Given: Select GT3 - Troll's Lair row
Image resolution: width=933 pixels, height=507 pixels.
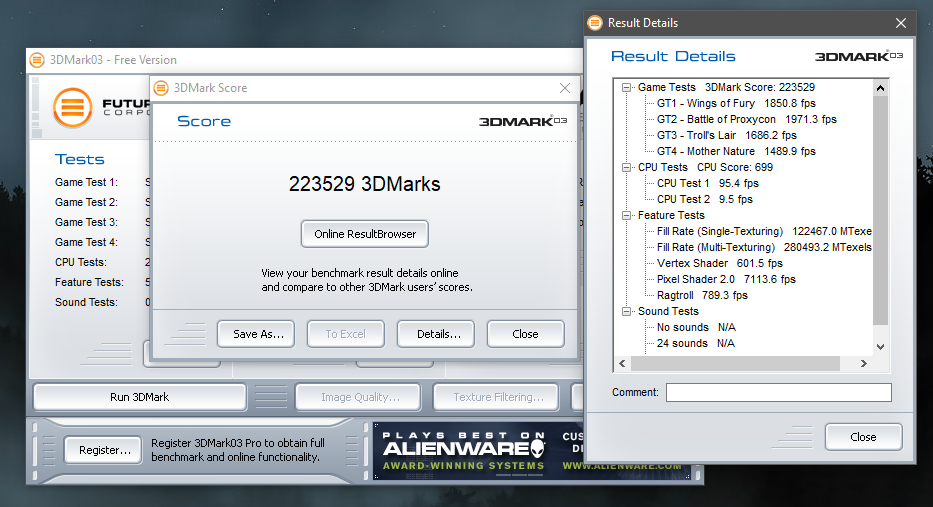Looking at the screenshot, I should click(727, 136).
